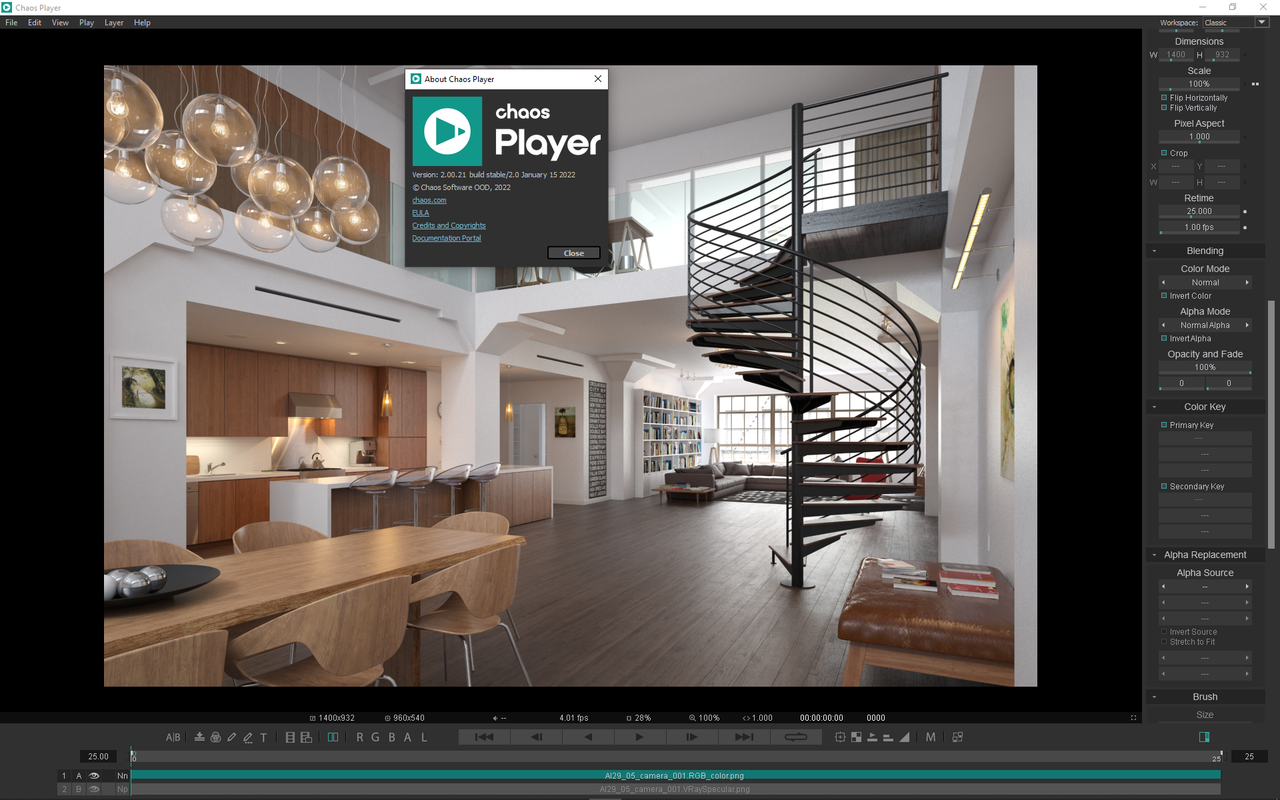
Task: Open the Edit menu
Action: pos(35,22)
